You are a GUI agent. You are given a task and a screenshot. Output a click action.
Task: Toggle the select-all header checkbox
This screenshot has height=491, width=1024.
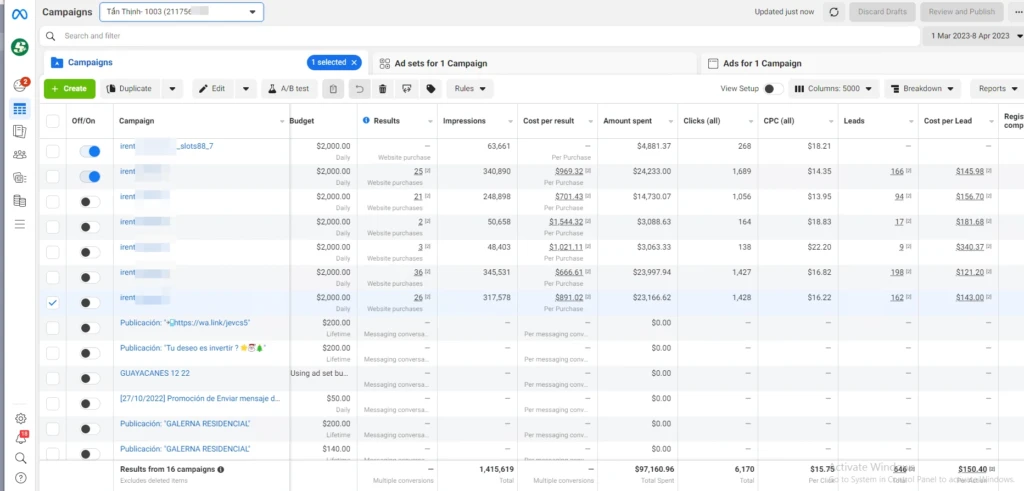click(53, 121)
